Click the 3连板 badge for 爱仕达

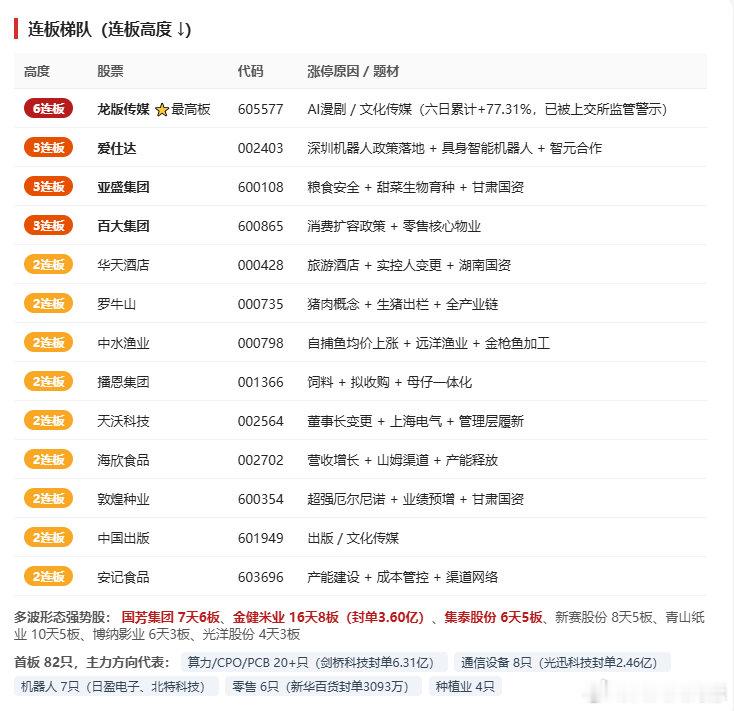(49, 147)
